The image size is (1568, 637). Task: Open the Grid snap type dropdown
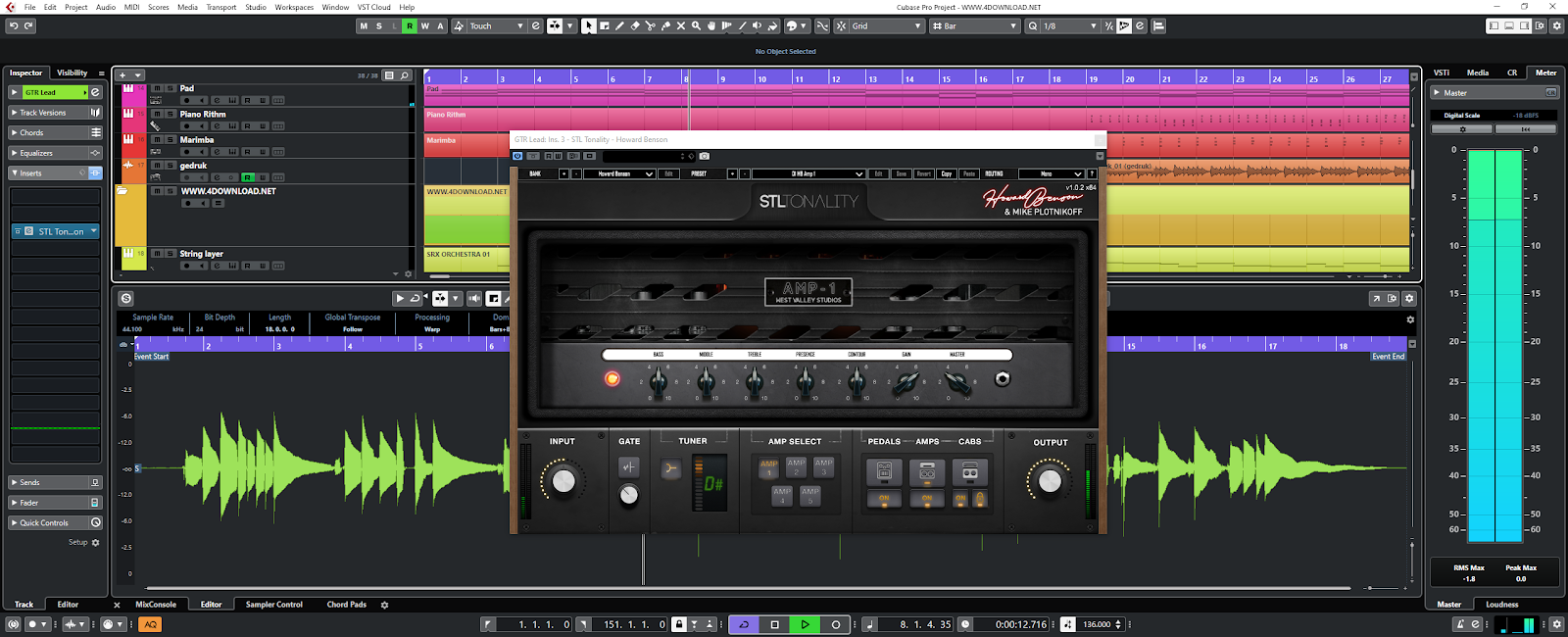click(x=887, y=25)
